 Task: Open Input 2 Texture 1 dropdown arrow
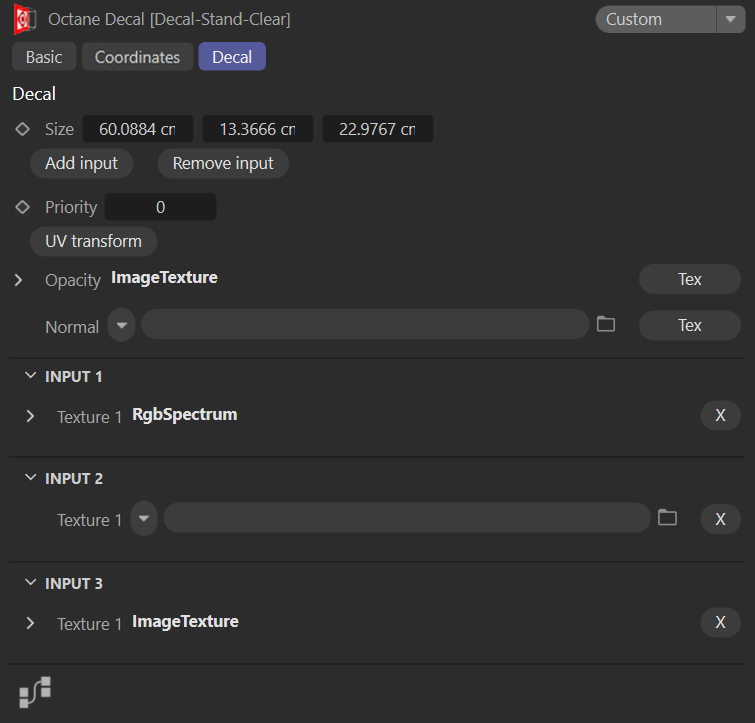coord(144,519)
